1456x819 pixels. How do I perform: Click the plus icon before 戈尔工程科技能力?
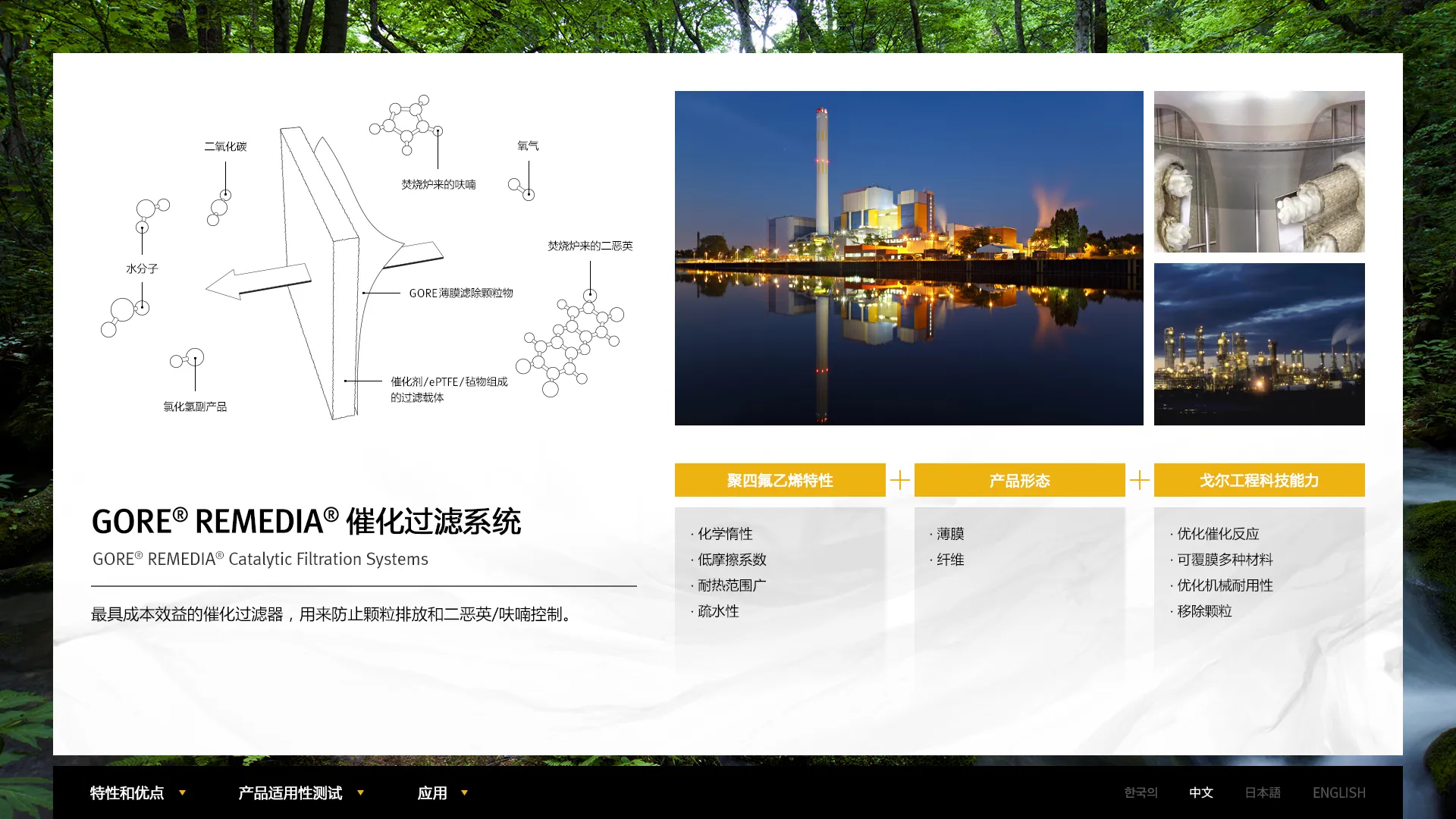(1139, 480)
